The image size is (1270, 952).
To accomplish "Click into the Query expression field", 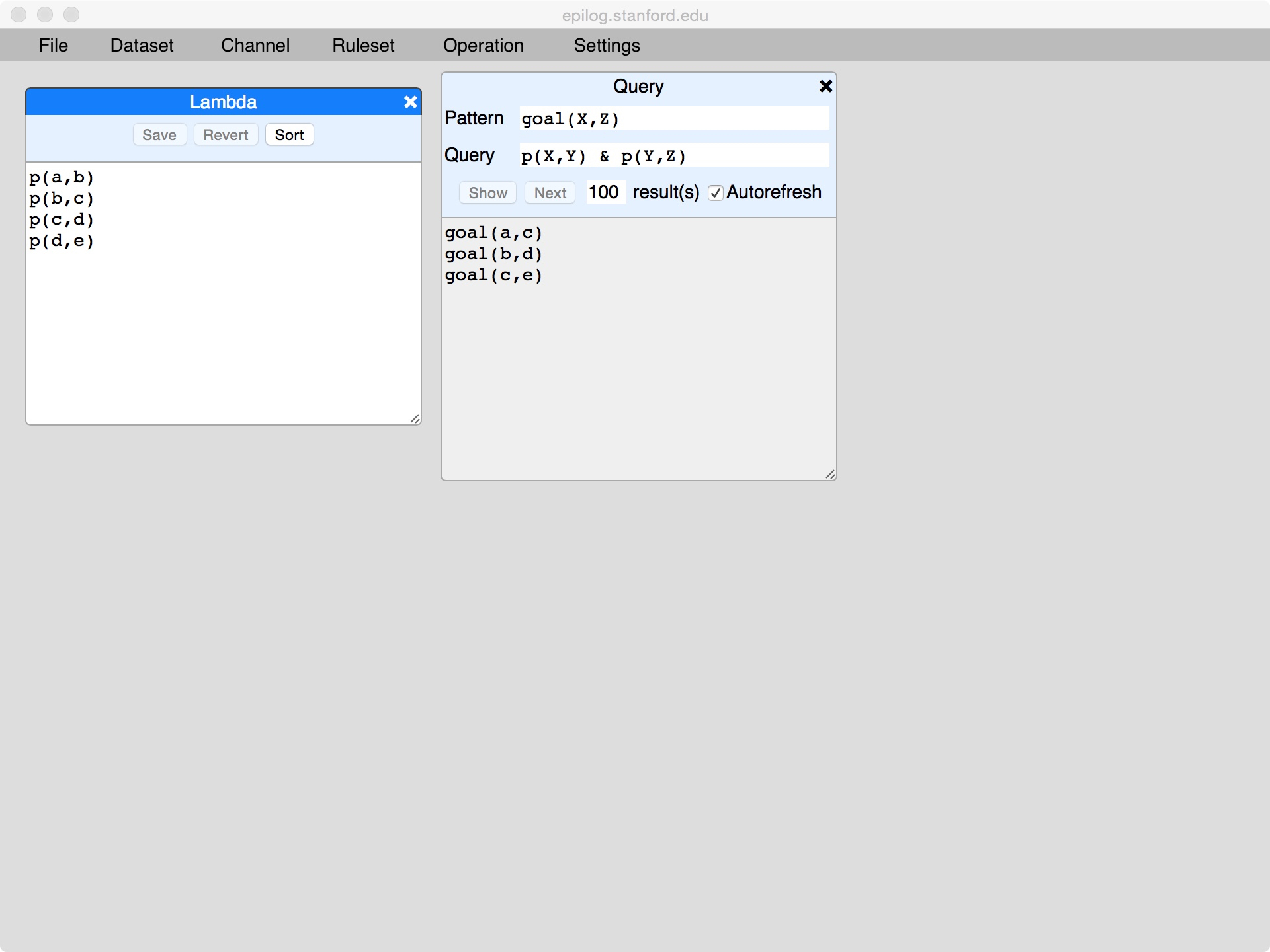I will click(673, 155).
